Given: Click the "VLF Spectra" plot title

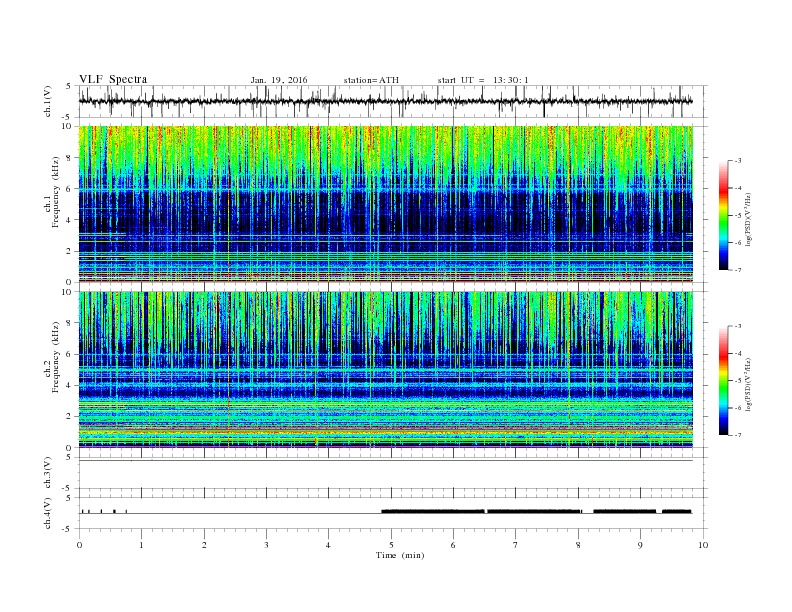Looking at the screenshot, I should point(113,79).
